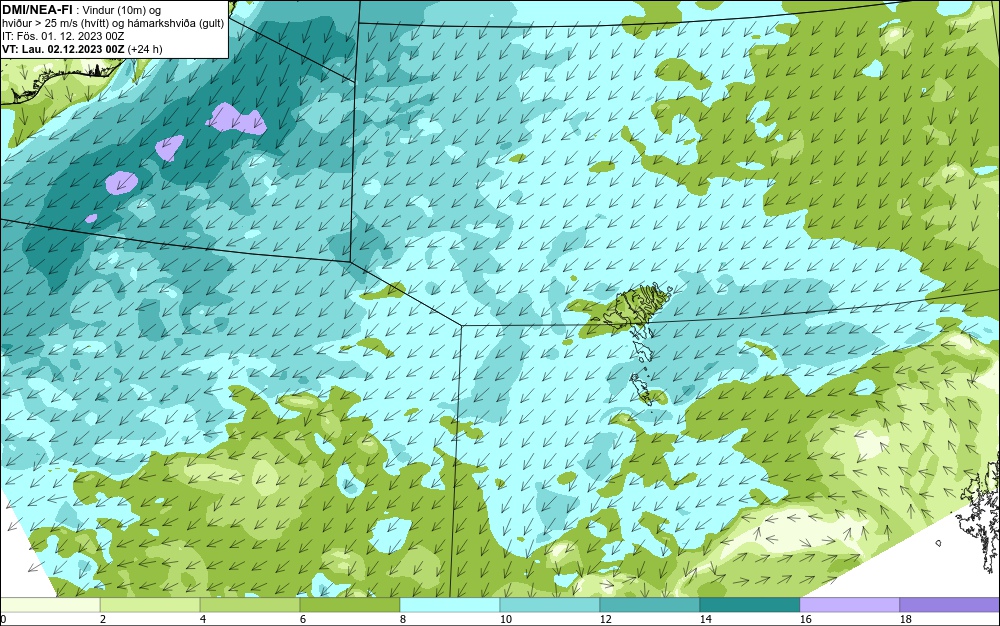The height and width of the screenshot is (626, 1000).
Task: Select the 10–12 m/s turquoise swatch
Action: pyautogui.click(x=550, y=604)
